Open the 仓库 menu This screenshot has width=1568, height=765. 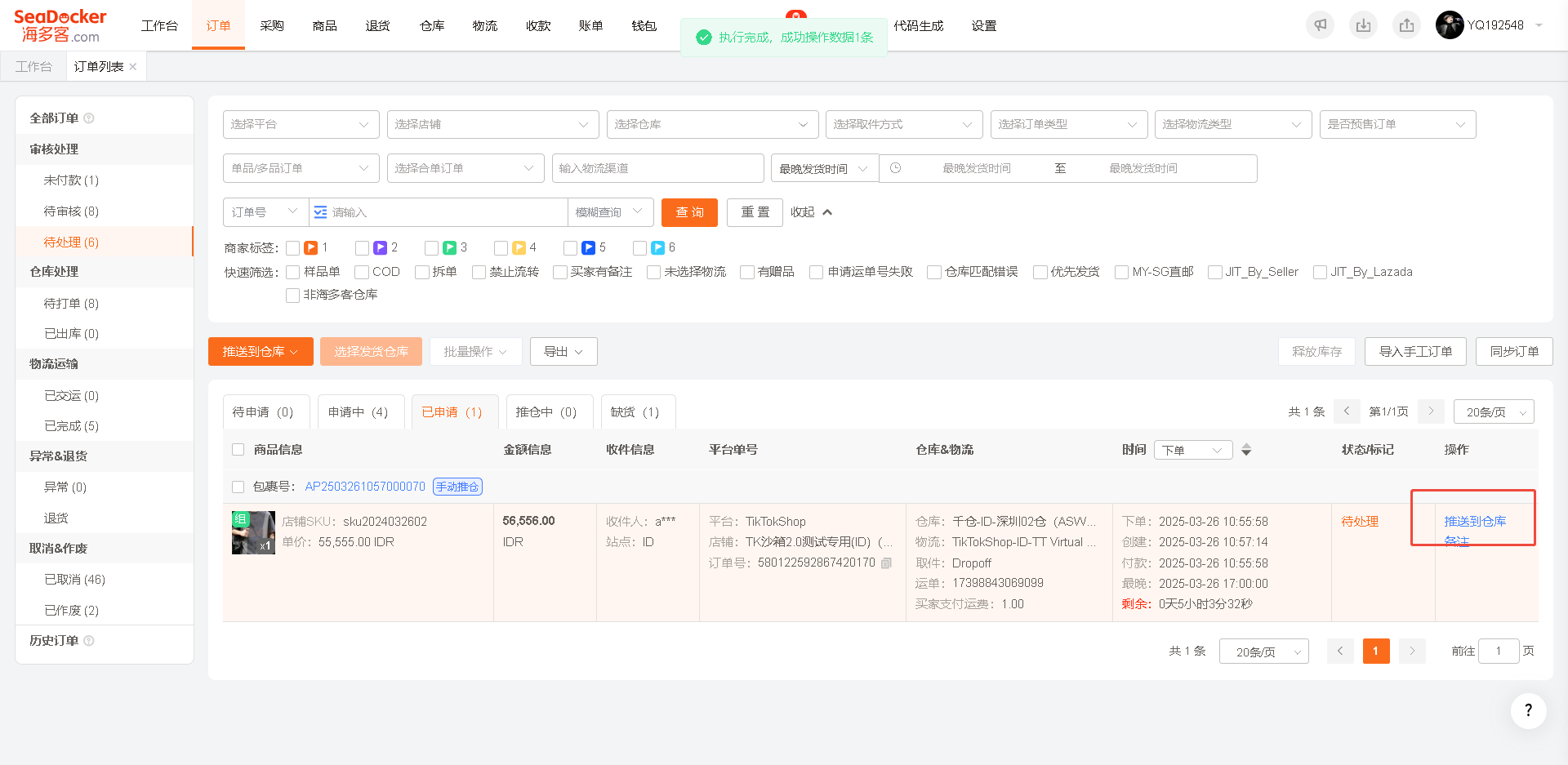(432, 25)
